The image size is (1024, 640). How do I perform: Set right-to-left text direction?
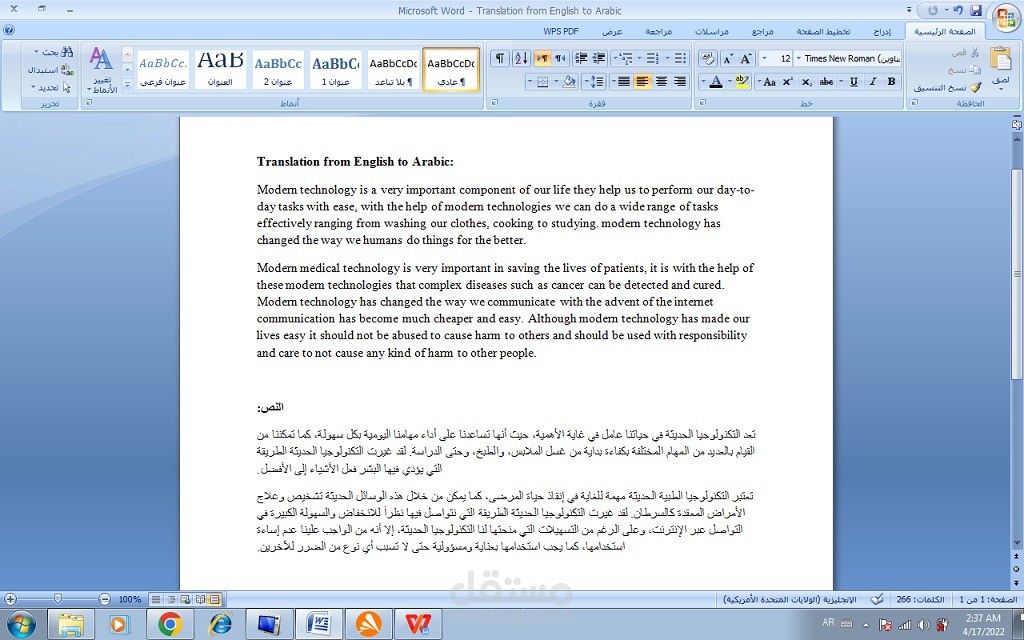pyautogui.click(x=560, y=59)
